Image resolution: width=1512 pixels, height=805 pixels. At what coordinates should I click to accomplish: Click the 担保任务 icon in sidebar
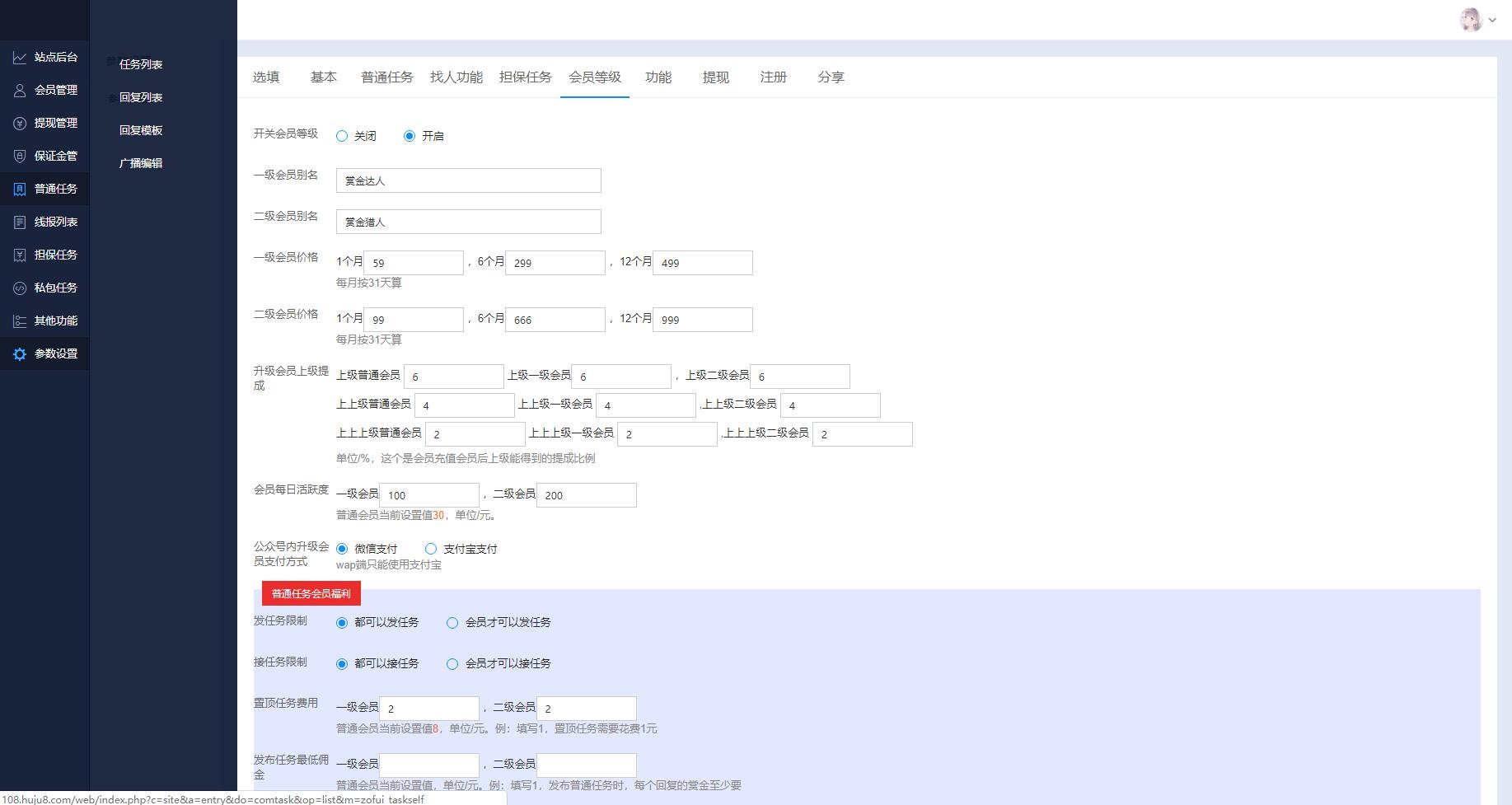point(20,255)
